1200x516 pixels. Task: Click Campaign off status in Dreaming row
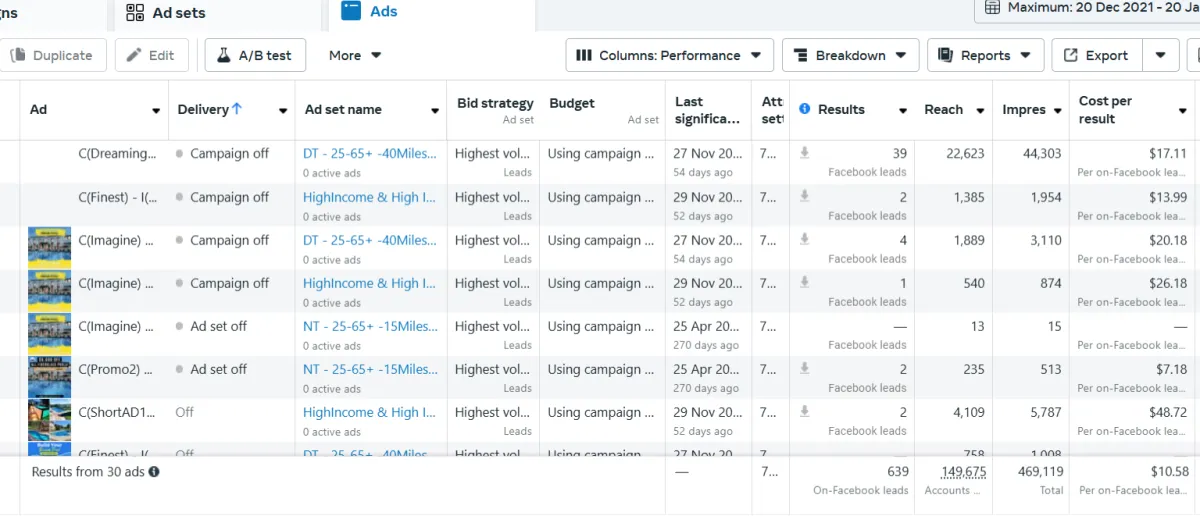tap(229, 154)
